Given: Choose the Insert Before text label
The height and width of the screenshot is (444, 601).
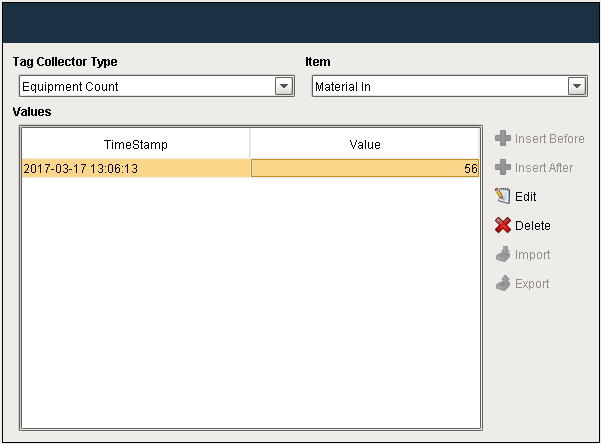Looking at the screenshot, I should pos(549,138).
